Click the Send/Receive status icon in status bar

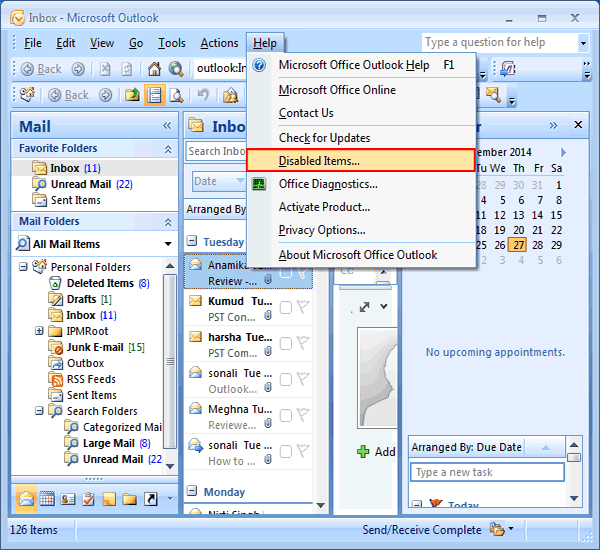tap(497, 529)
